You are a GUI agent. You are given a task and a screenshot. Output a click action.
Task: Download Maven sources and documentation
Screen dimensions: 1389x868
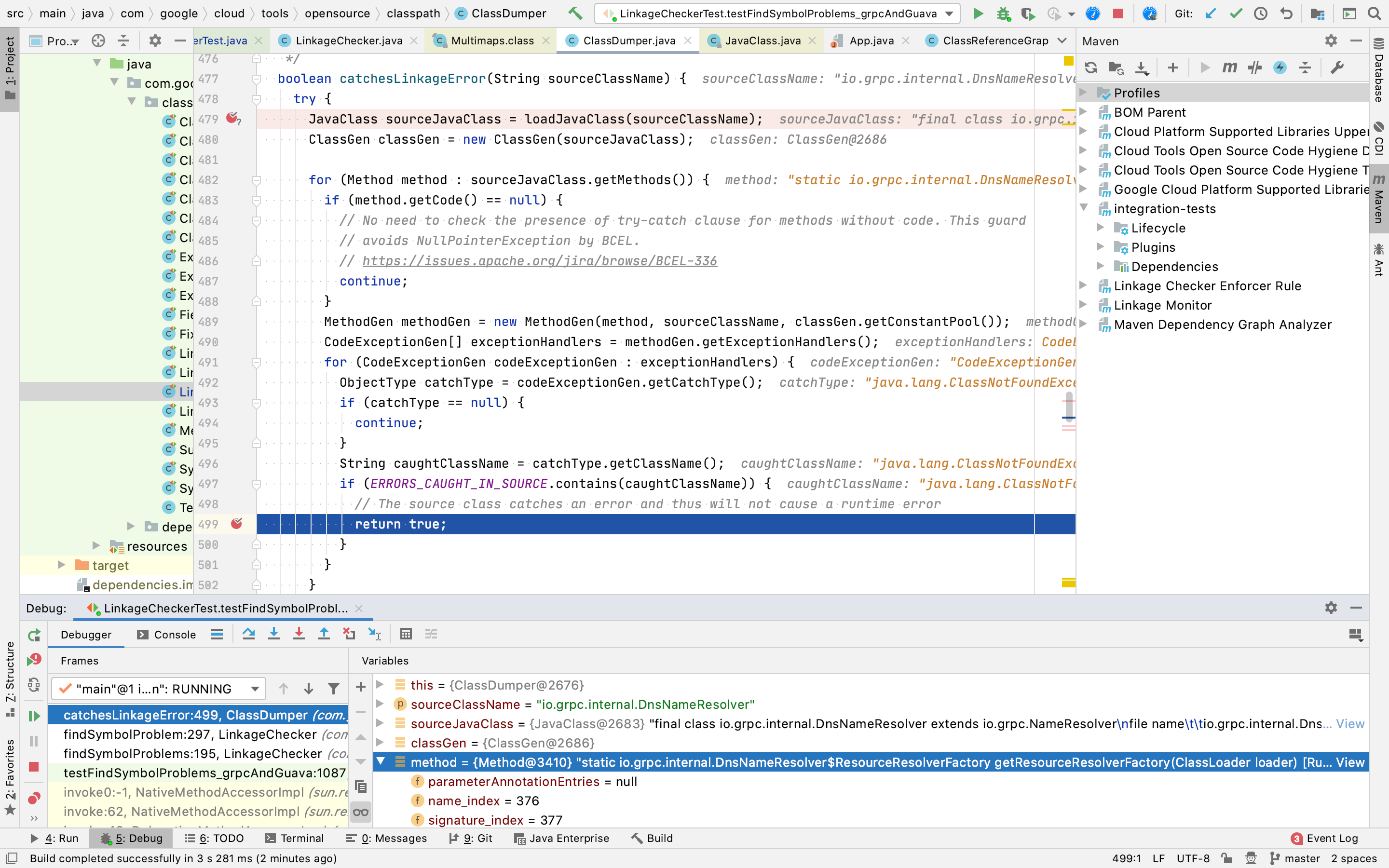coord(1142,68)
